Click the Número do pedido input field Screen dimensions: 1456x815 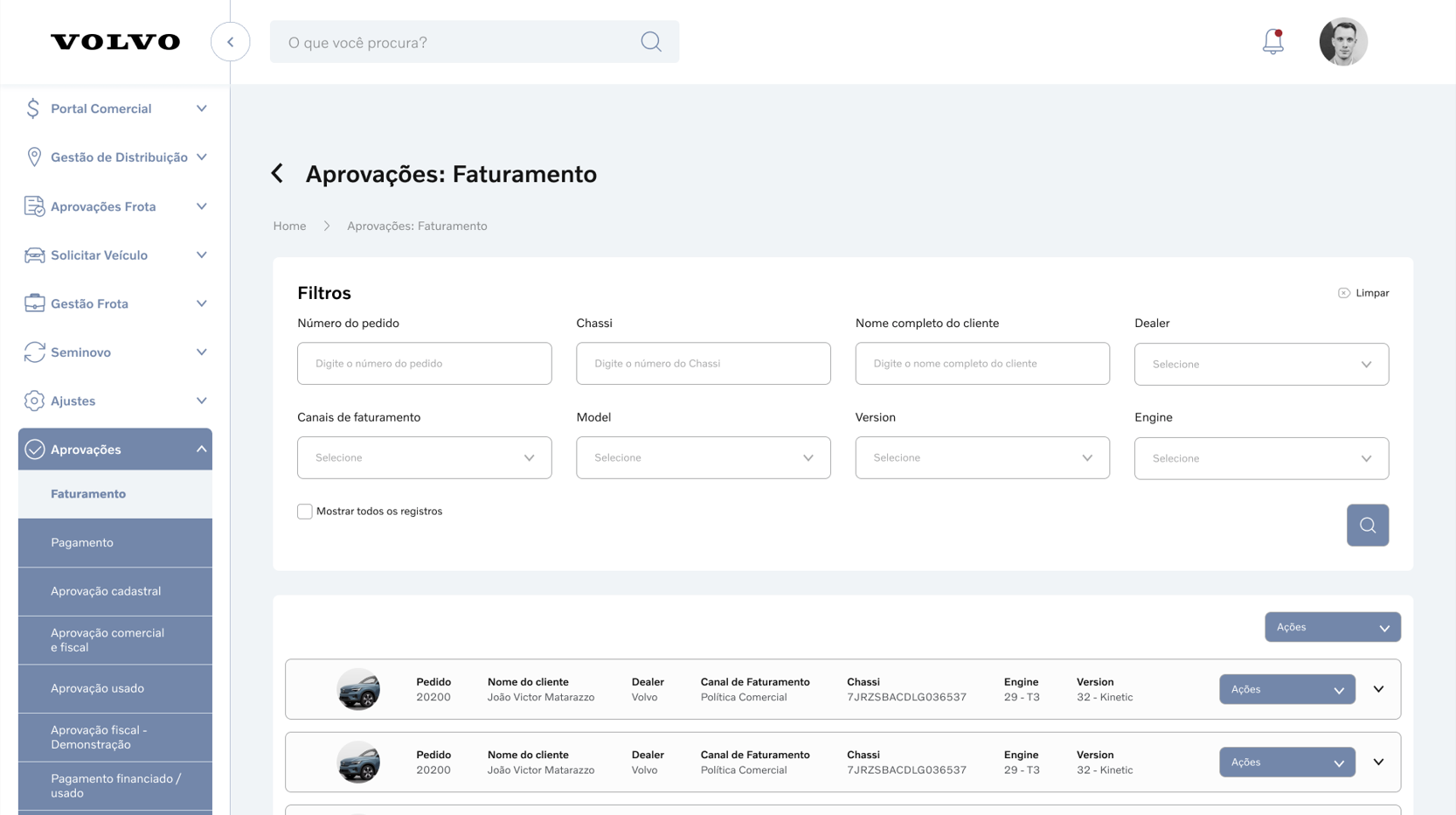coord(424,364)
